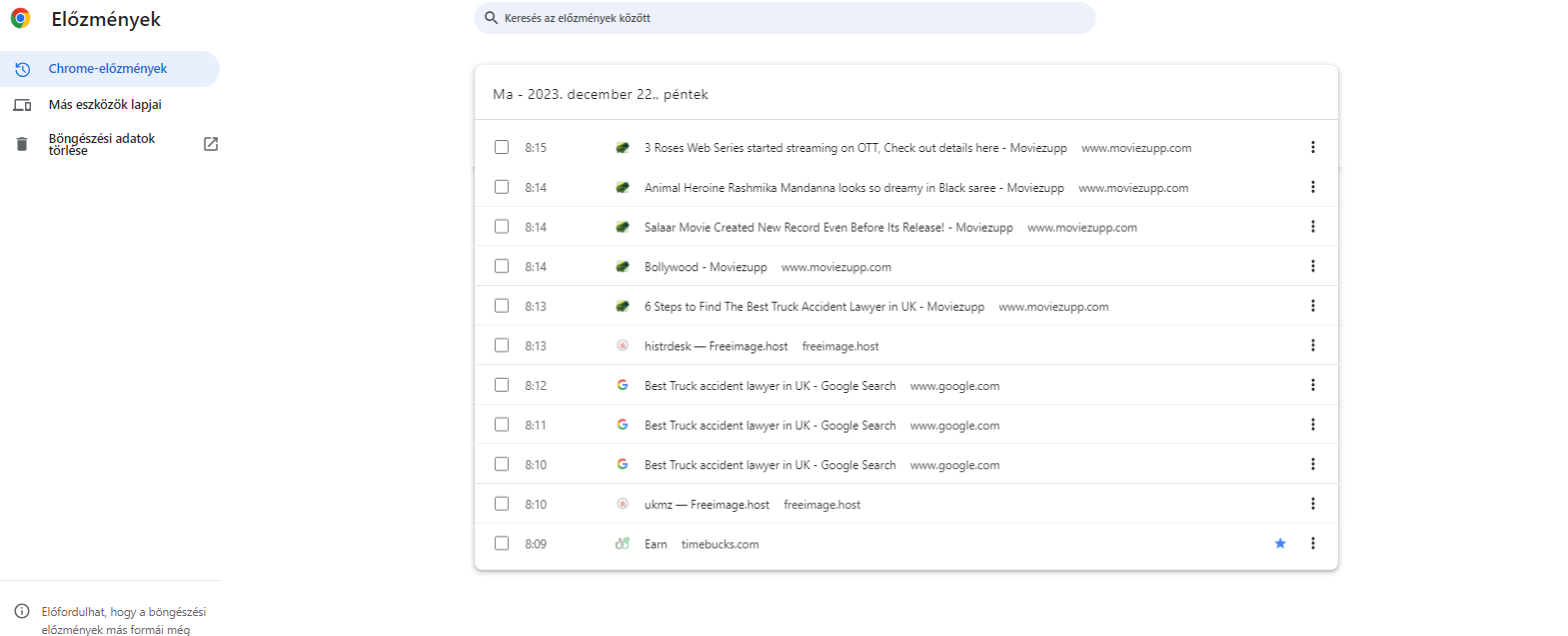Click the favicon of 3 Roses Web Series entry
1568x636 pixels.
[623, 147]
